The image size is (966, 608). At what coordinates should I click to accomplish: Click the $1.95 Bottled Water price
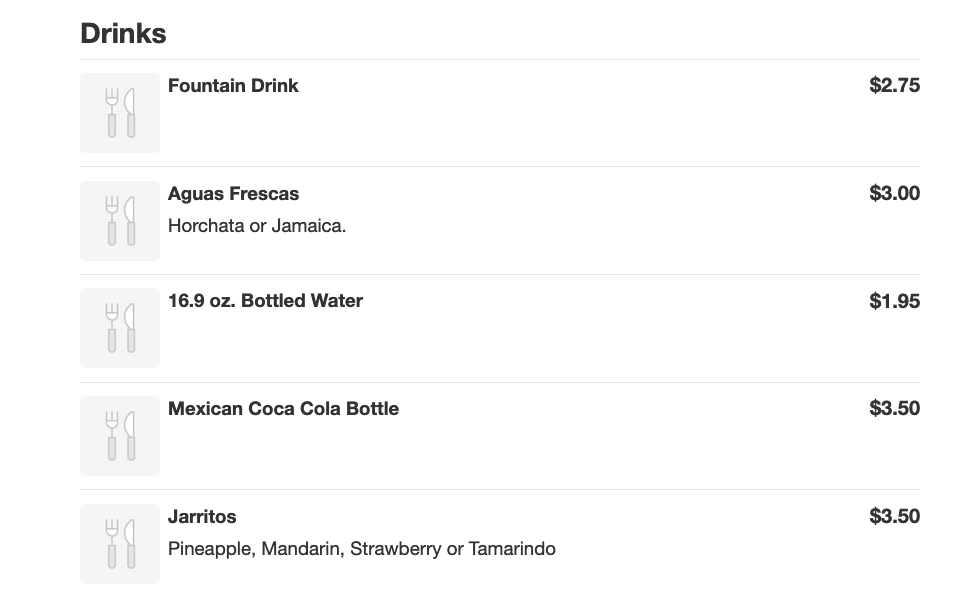click(x=894, y=301)
